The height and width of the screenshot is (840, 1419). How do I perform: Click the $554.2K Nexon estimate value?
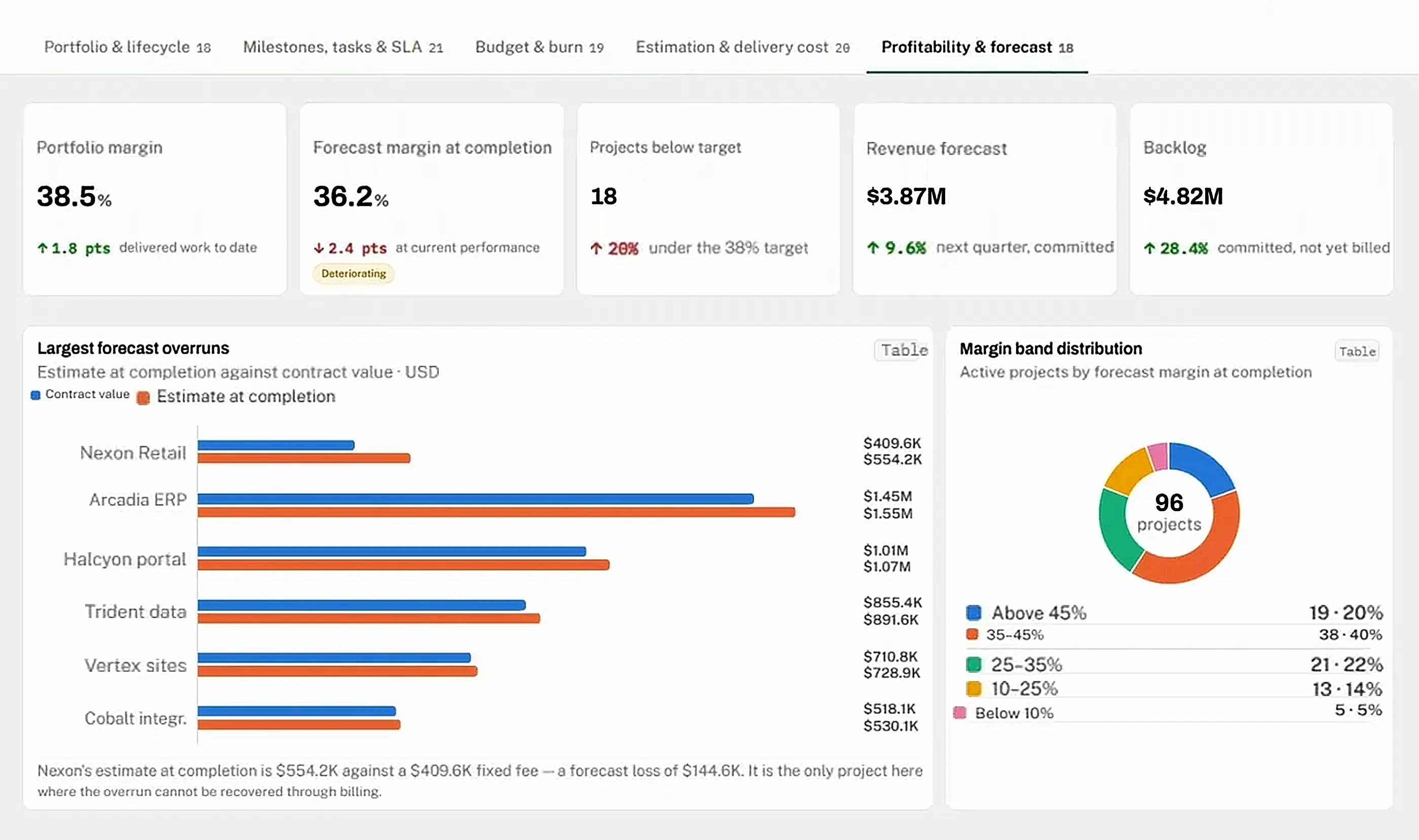[892, 460]
